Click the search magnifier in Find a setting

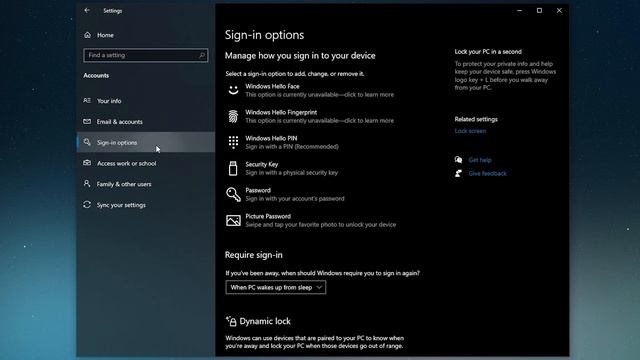click(x=202, y=55)
